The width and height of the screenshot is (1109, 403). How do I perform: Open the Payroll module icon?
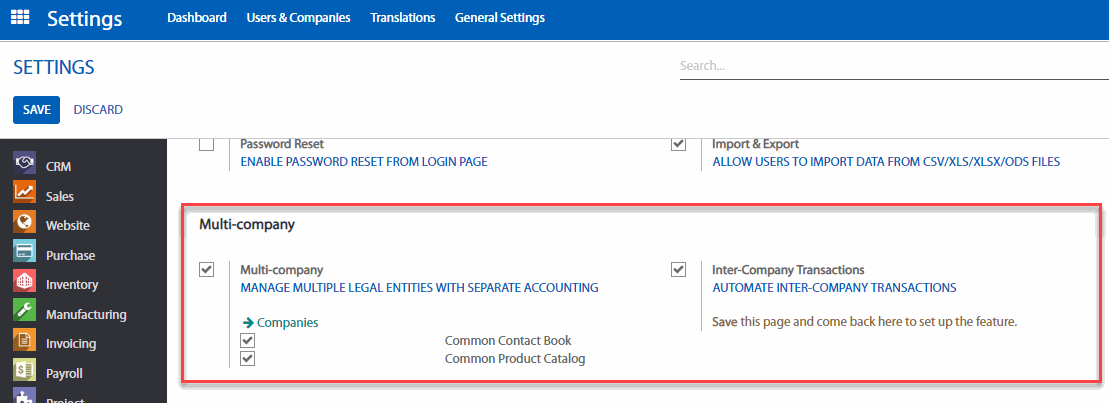click(x=26, y=371)
